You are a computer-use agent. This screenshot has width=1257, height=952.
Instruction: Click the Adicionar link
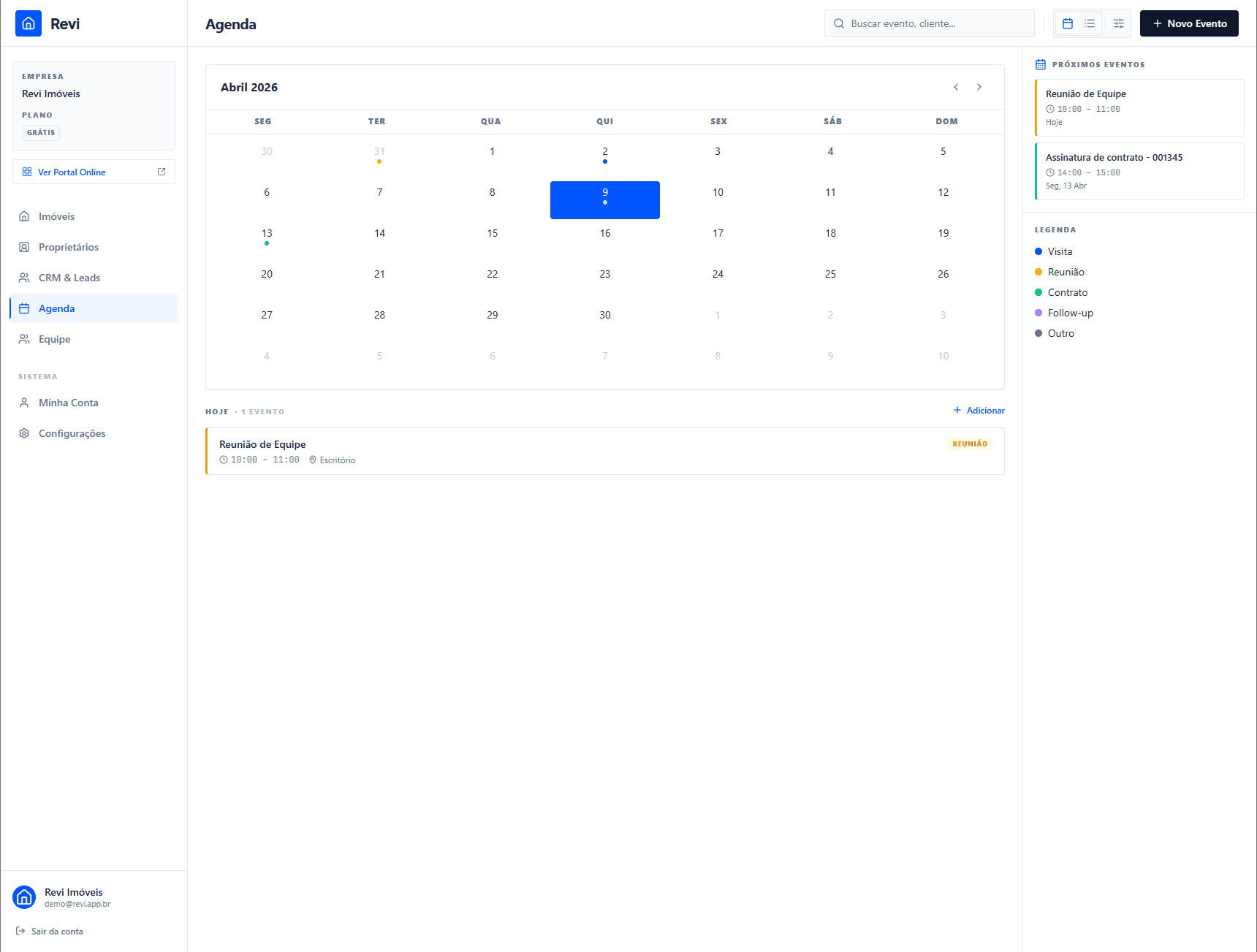pyautogui.click(x=979, y=410)
